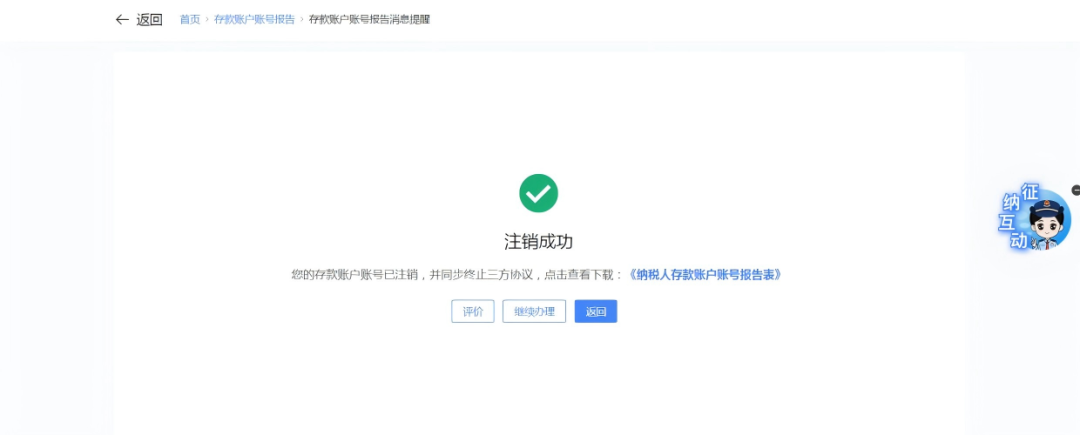
Task: Click the 存款账户账号报告消息提醒 breadcrumb text
Action: coord(369,19)
